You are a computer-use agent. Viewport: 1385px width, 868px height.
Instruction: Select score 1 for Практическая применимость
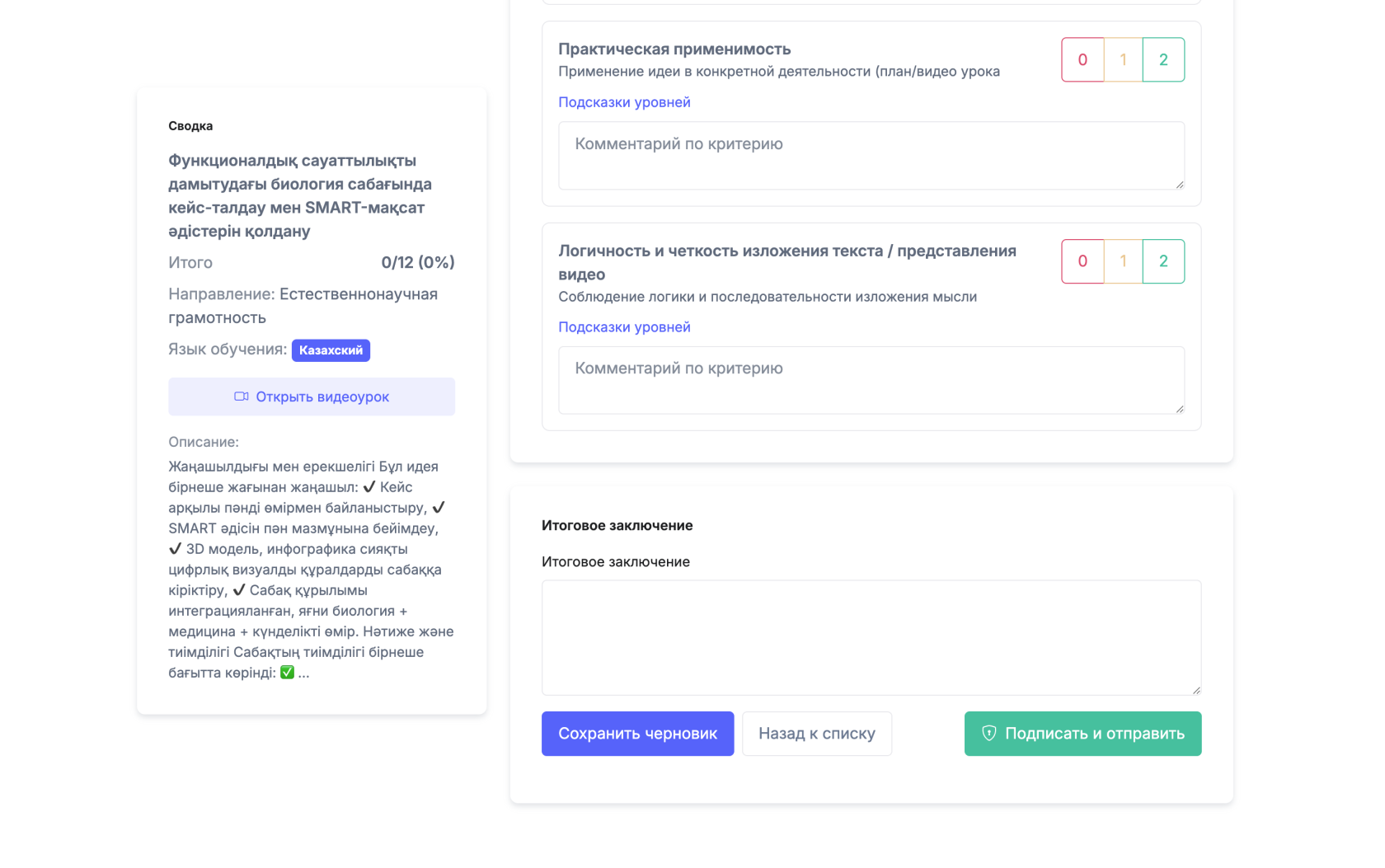pyautogui.click(x=1123, y=59)
